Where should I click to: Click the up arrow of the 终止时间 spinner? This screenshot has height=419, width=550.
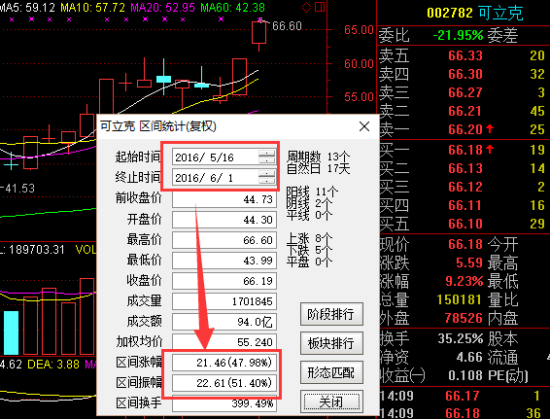pos(267,174)
